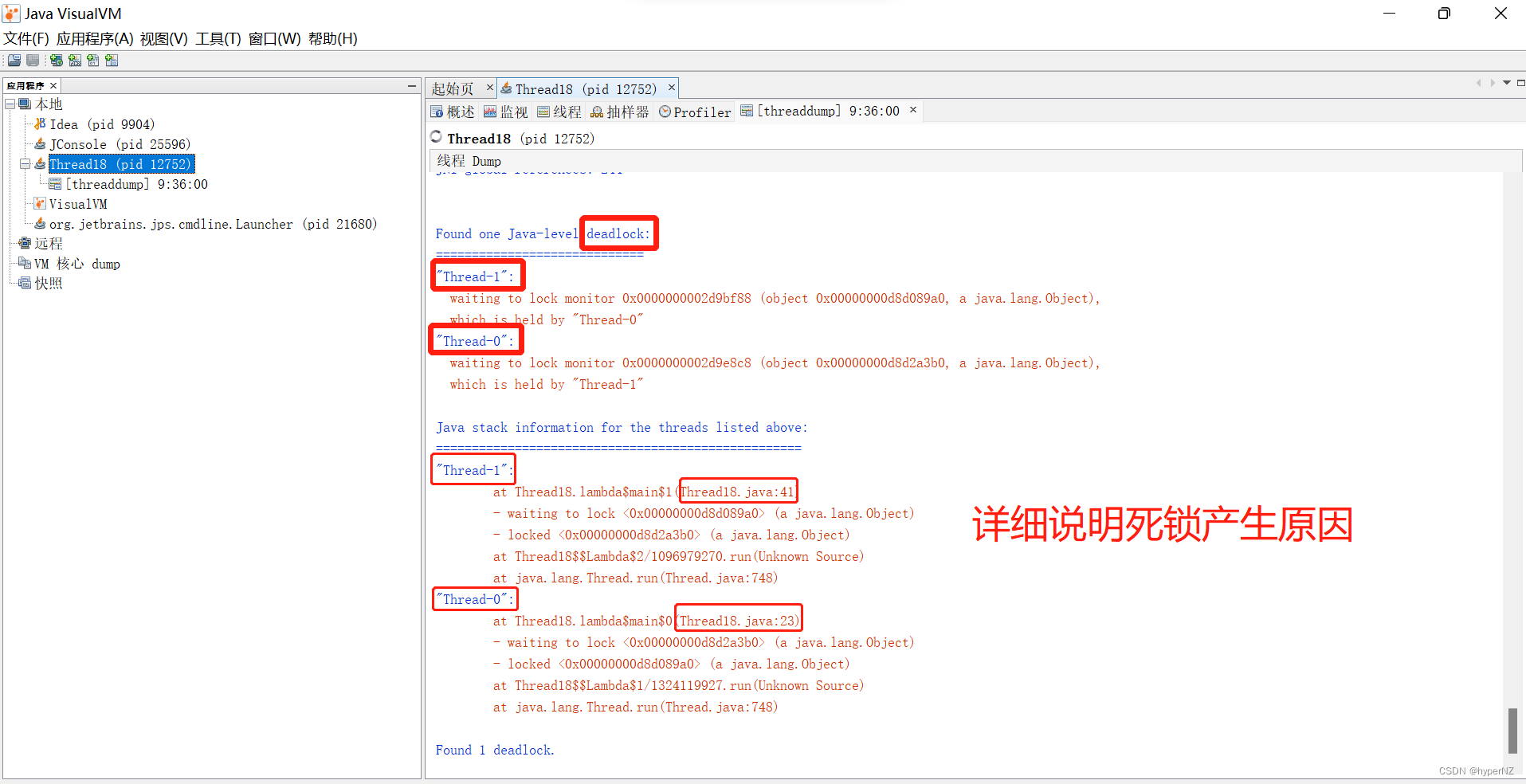Close the Thread18 (pid 12752) document tab
Viewport: 1526px width, 784px height.
672,87
